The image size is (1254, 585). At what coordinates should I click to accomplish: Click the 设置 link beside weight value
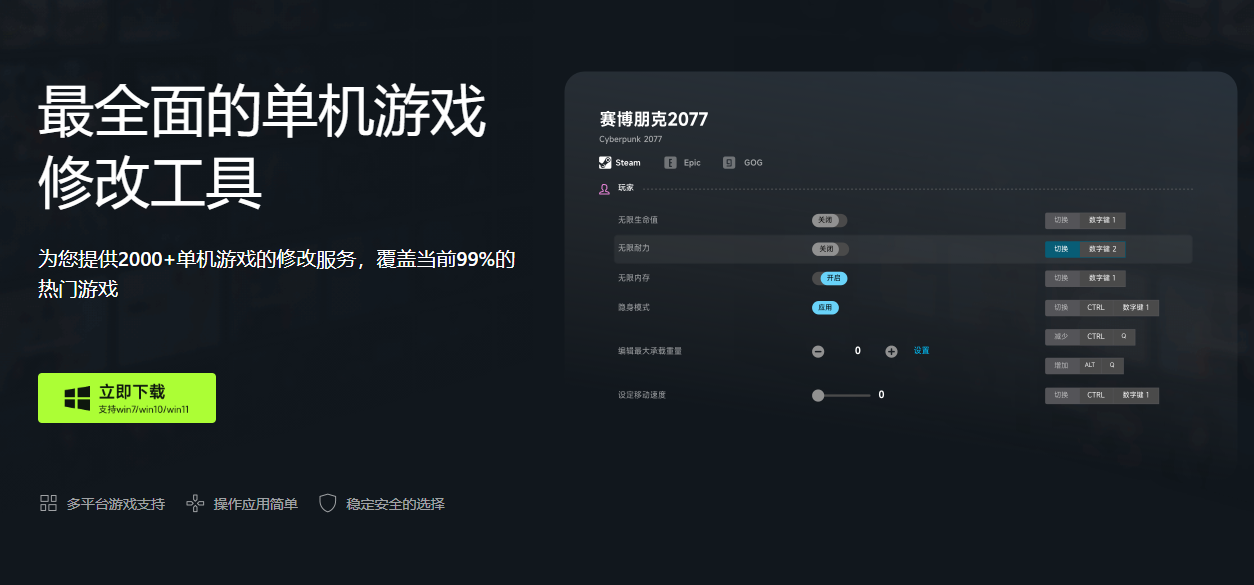point(921,351)
